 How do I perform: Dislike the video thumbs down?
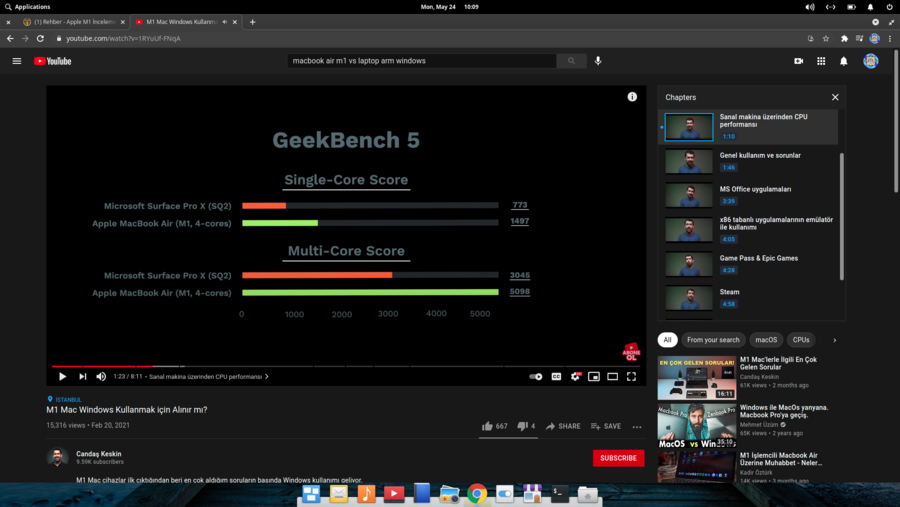pyautogui.click(x=526, y=426)
